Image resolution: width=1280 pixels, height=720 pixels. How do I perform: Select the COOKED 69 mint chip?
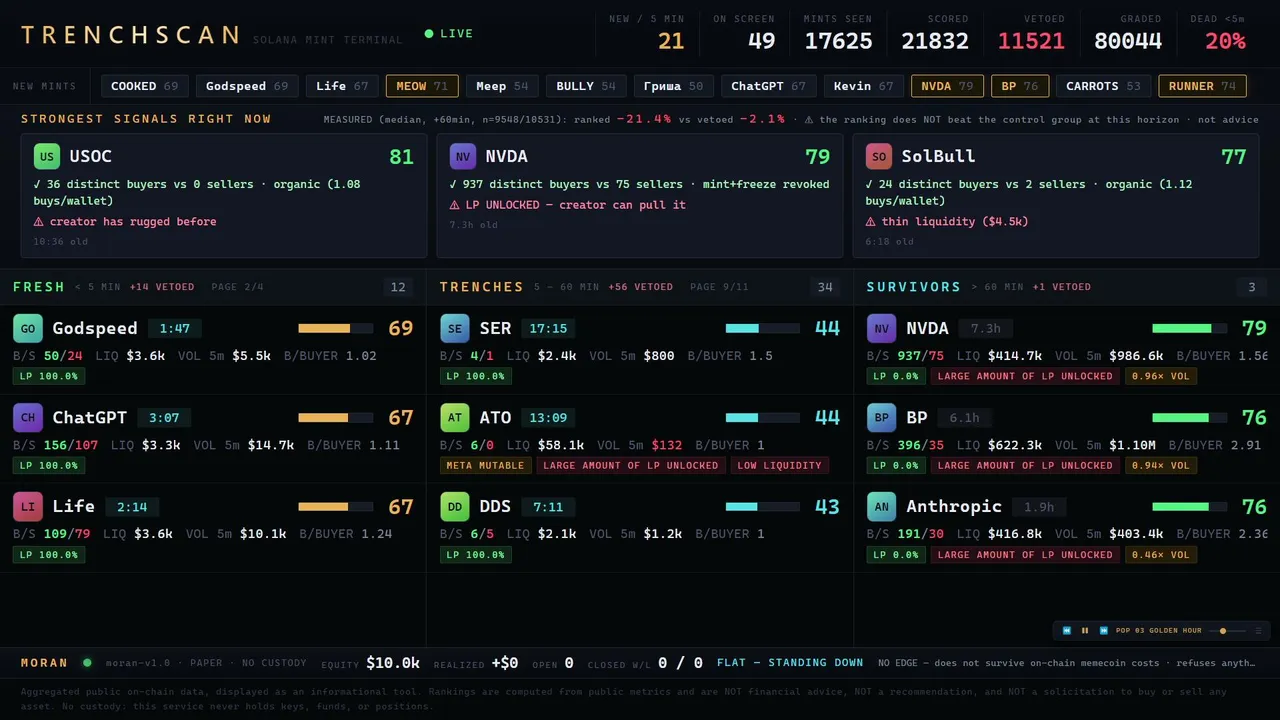point(144,86)
